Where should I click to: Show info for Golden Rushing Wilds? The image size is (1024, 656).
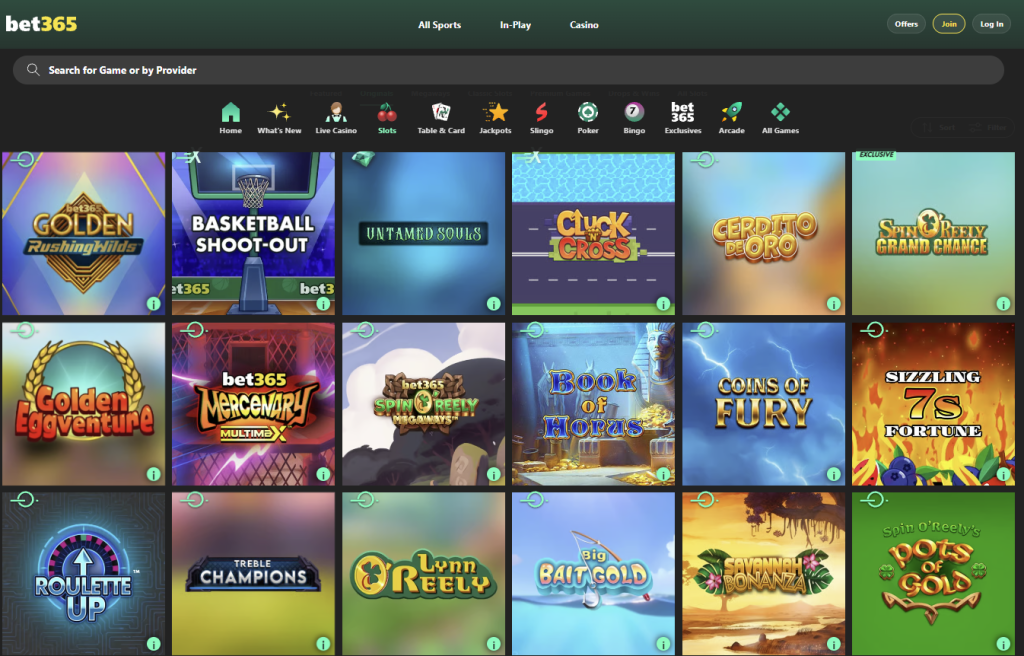coord(153,304)
